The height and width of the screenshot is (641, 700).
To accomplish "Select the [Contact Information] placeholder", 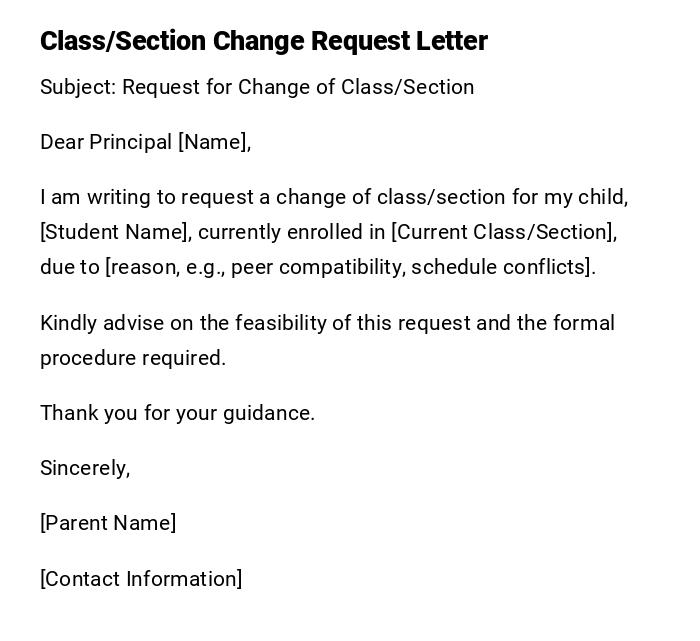I will coord(141,579).
